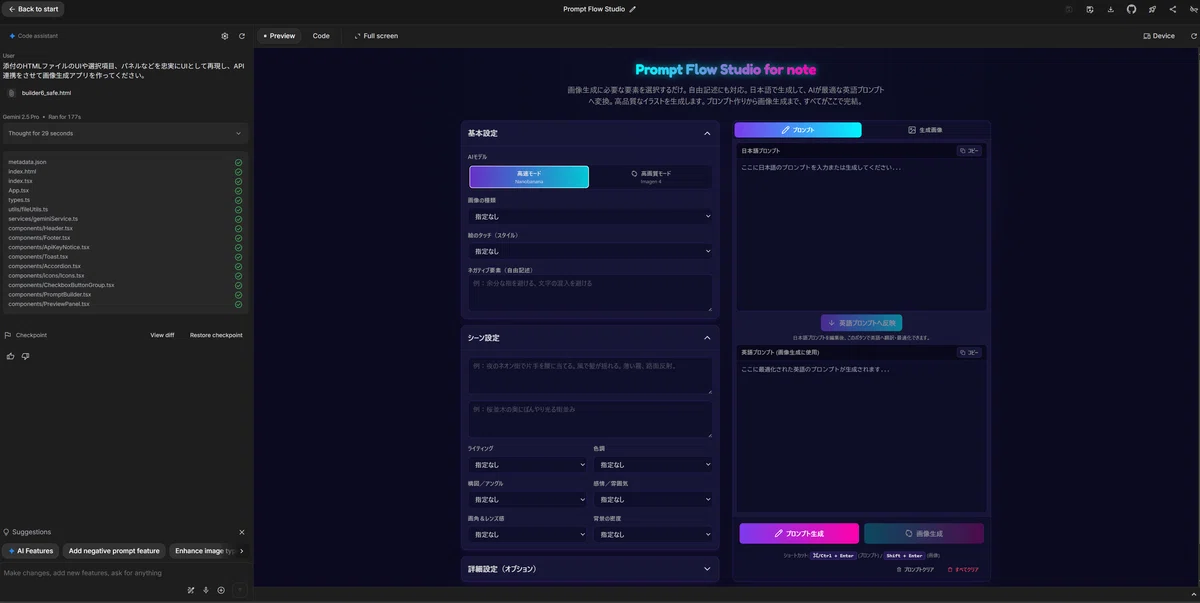Click the red すべてクリア button
The height and width of the screenshot is (603, 1200).
point(961,569)
